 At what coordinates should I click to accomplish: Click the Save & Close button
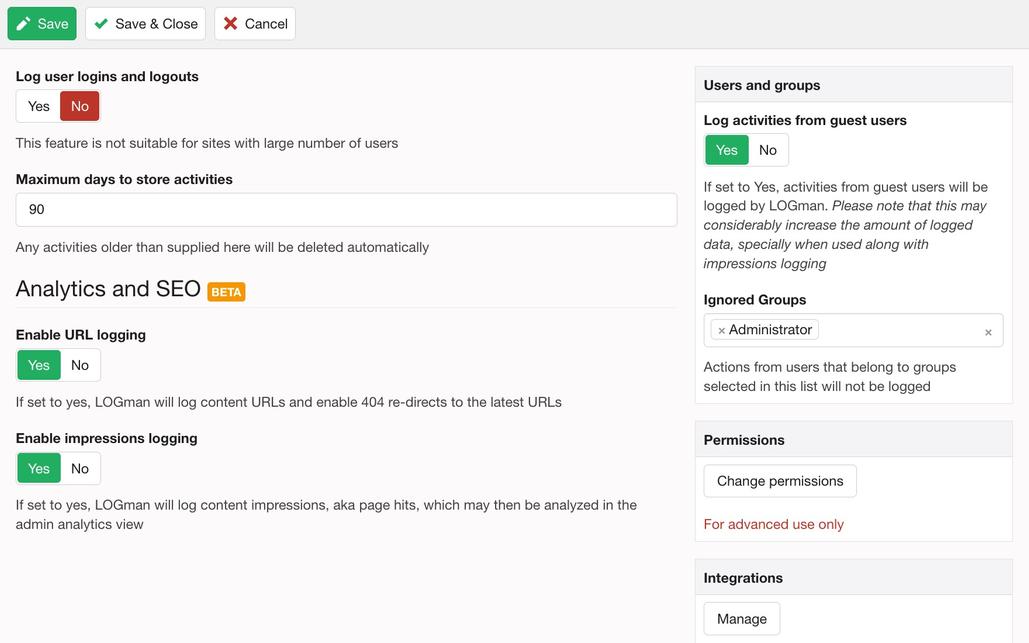146,24
